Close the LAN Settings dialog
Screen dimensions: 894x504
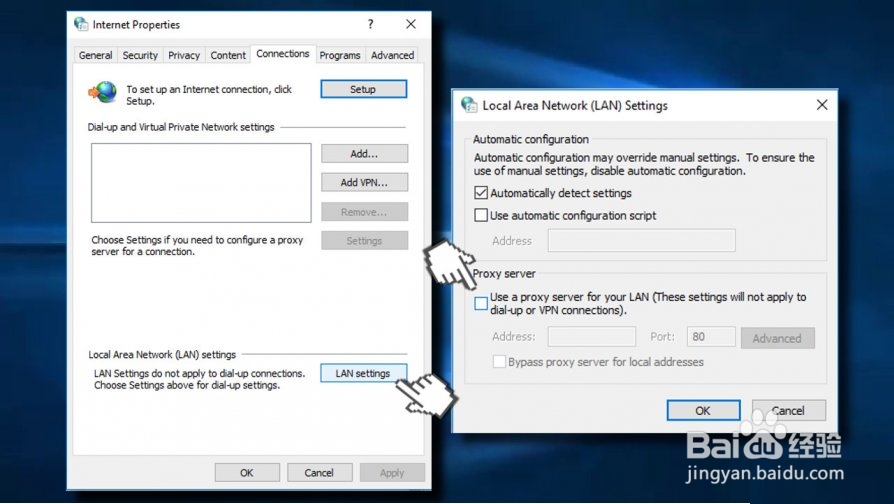point(822,105)
